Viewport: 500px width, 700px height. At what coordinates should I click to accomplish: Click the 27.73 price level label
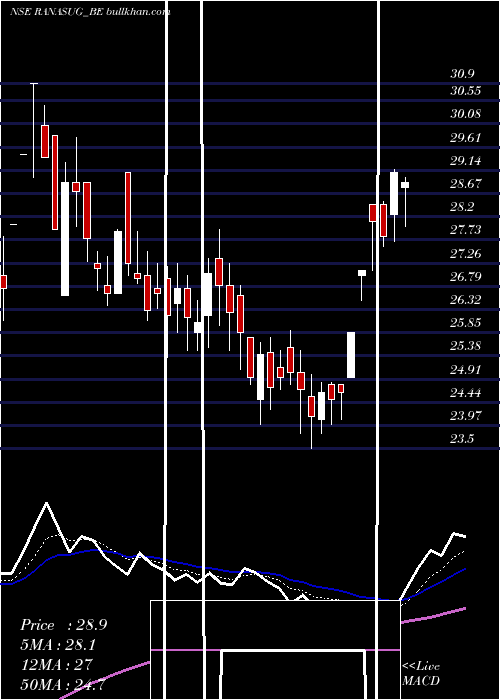pyautogui.click(x=466, y=230)
